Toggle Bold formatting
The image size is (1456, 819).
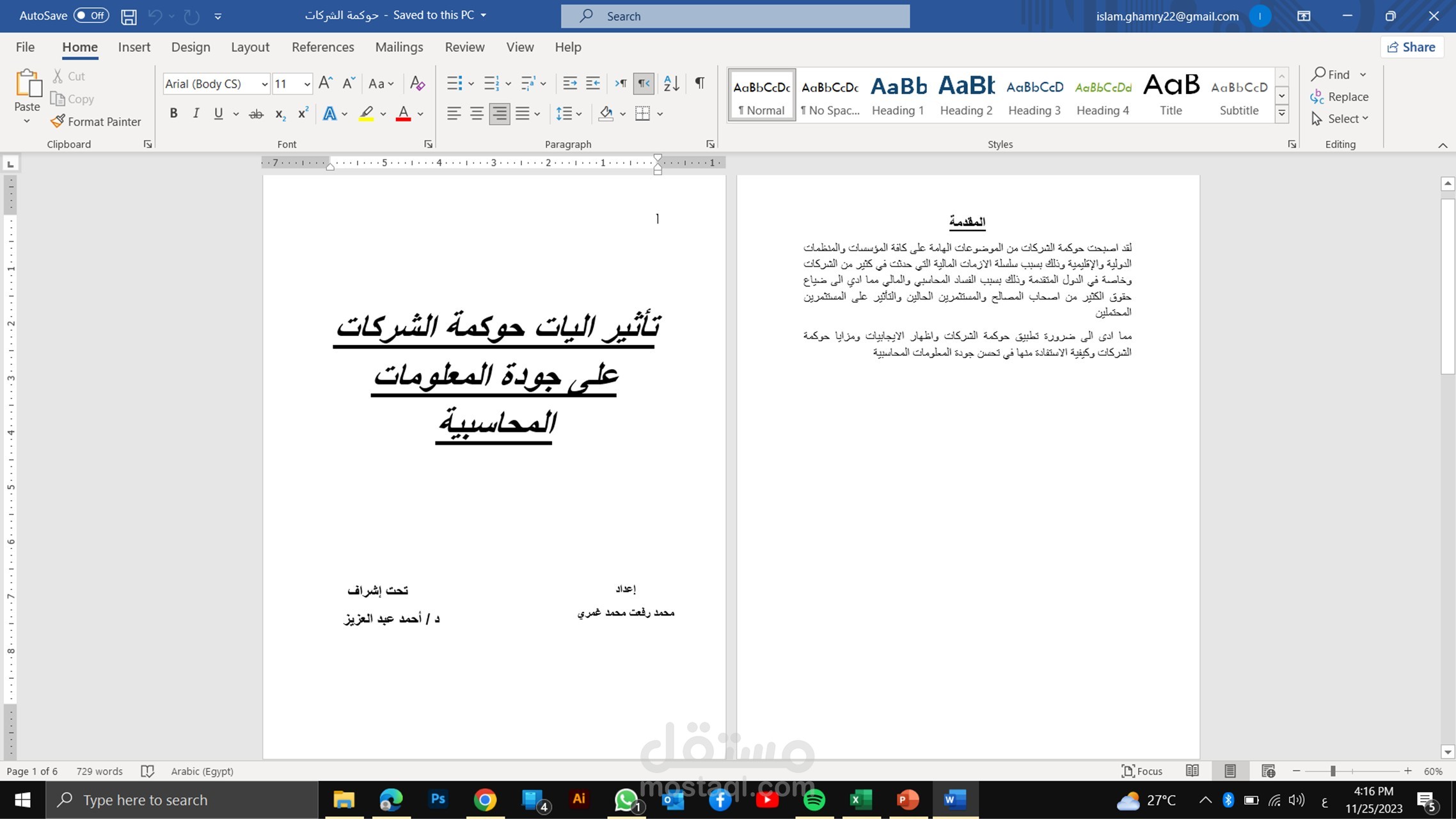click(173, 114)
